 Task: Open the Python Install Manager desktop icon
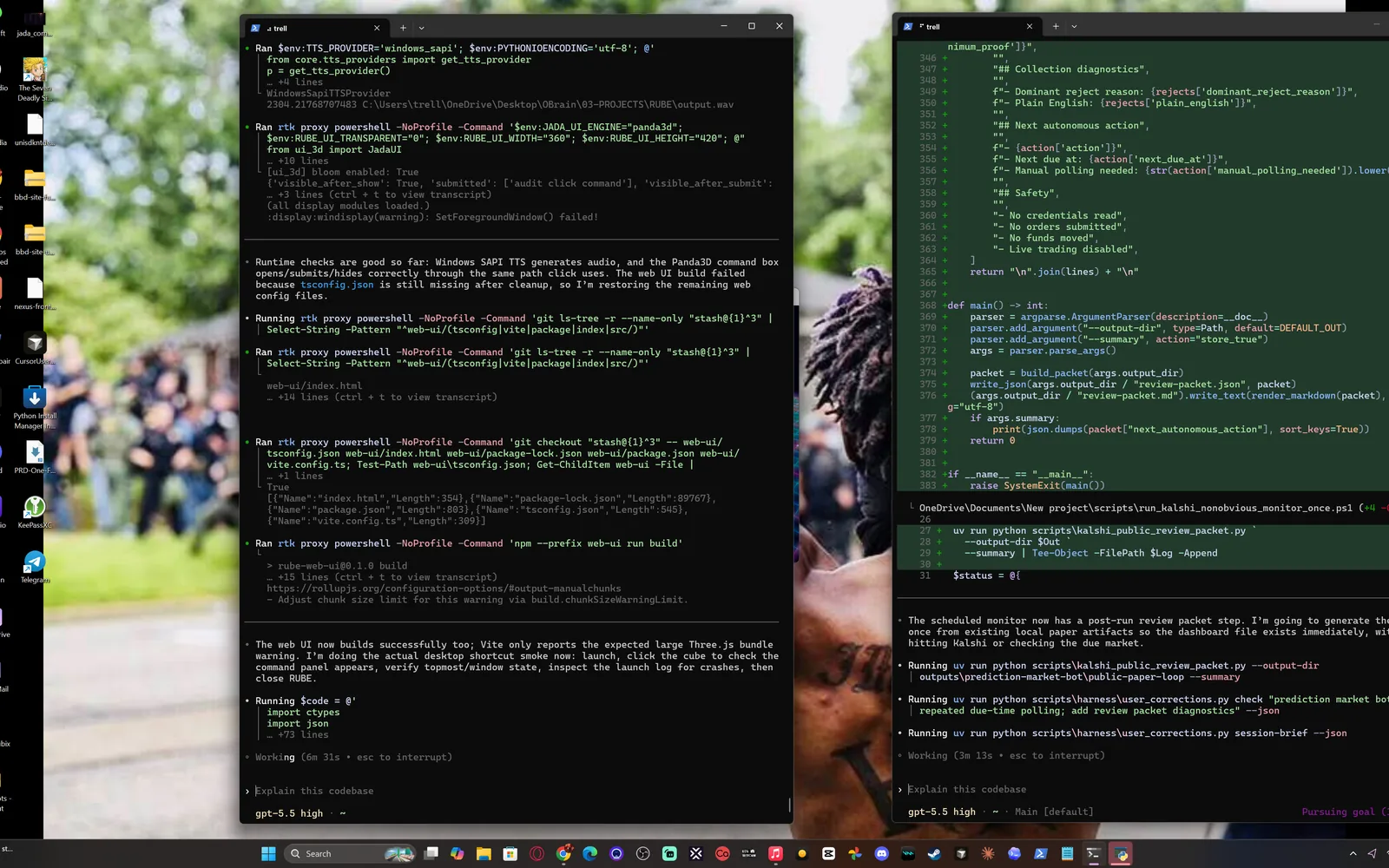[35, 408]
